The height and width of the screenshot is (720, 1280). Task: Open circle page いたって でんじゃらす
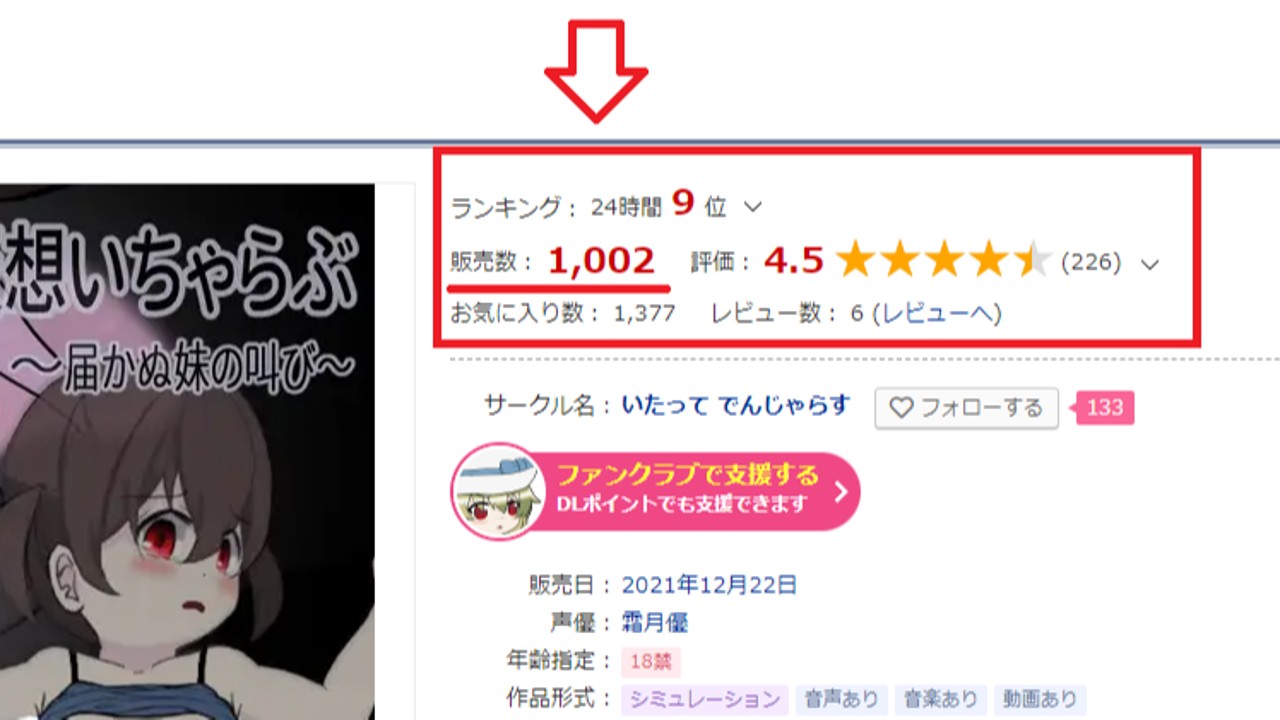[735, 406]
